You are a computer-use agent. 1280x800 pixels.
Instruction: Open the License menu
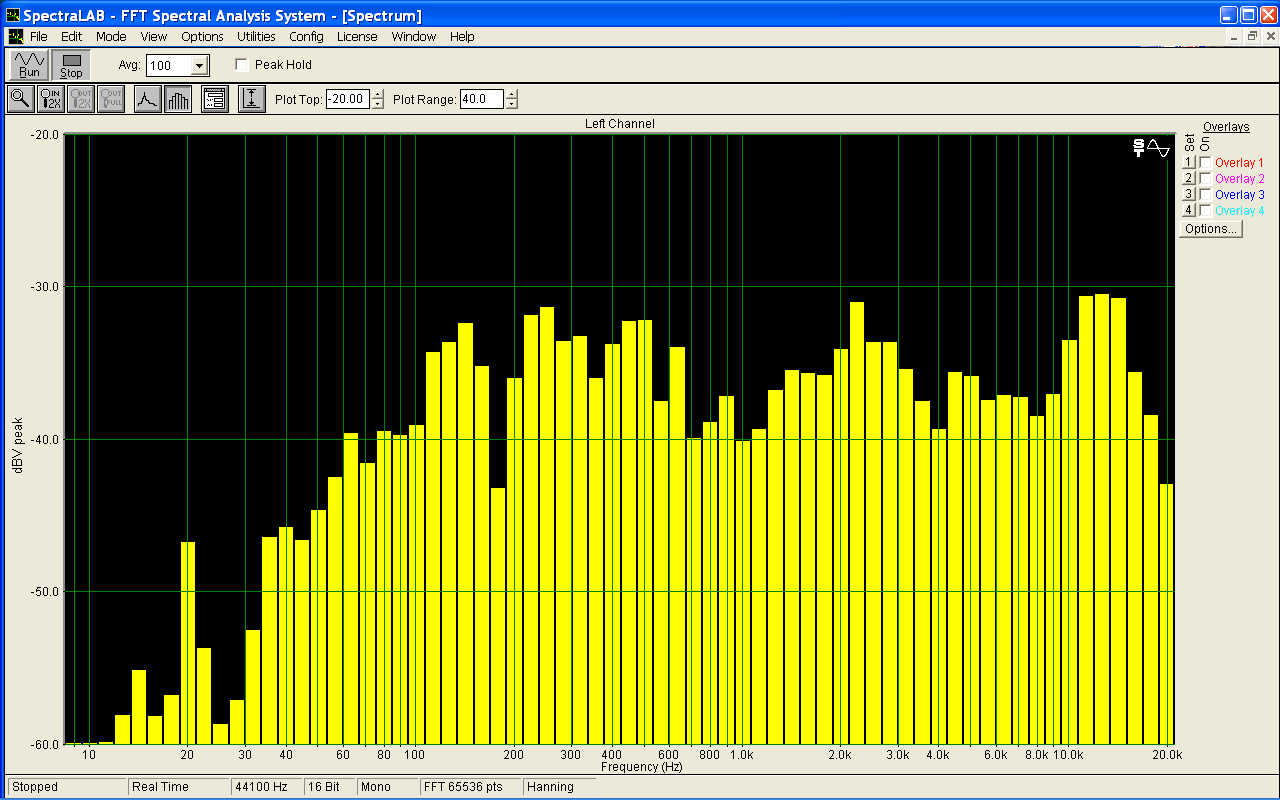(x=357, y=36)
